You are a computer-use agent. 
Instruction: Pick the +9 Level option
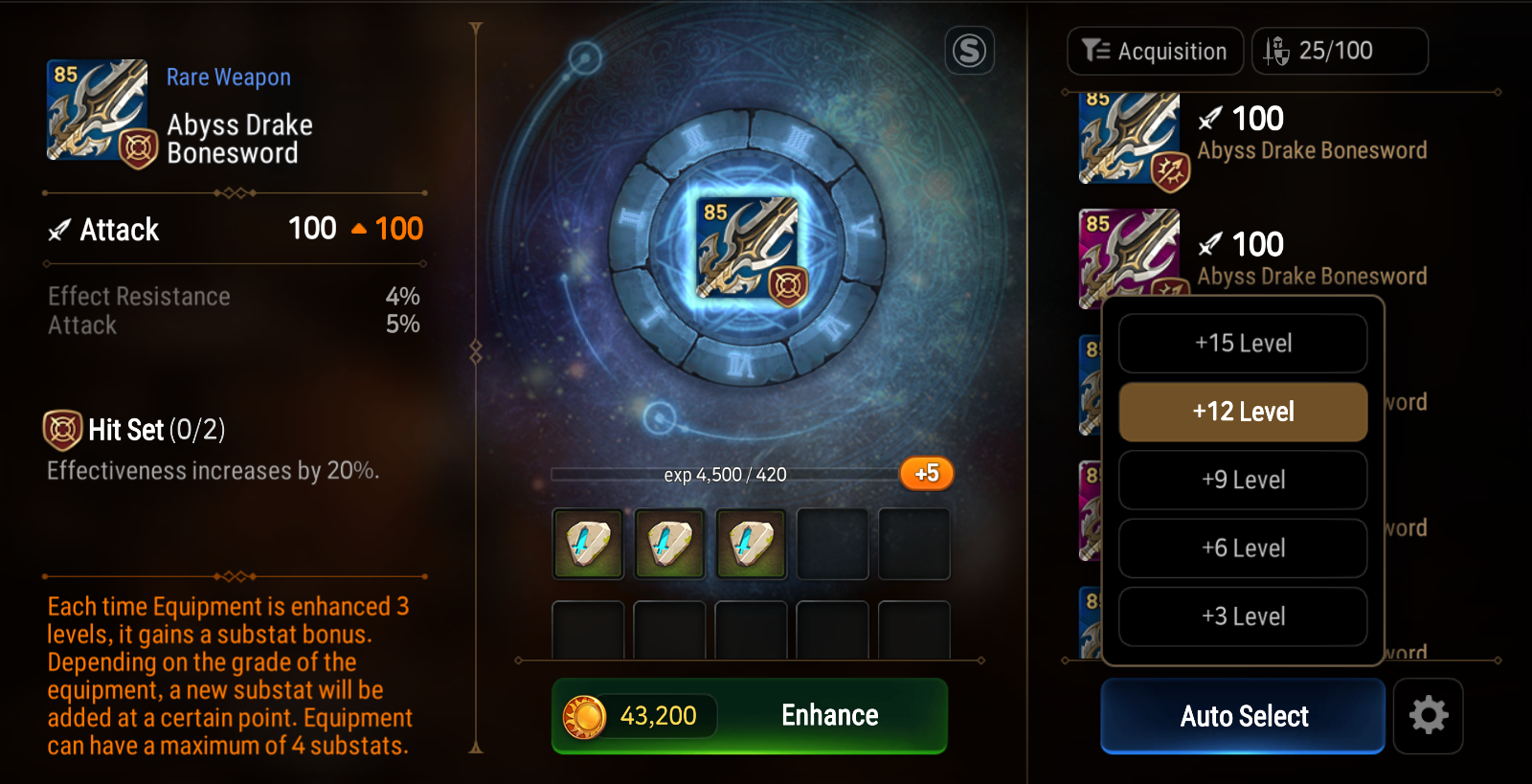1243,480
